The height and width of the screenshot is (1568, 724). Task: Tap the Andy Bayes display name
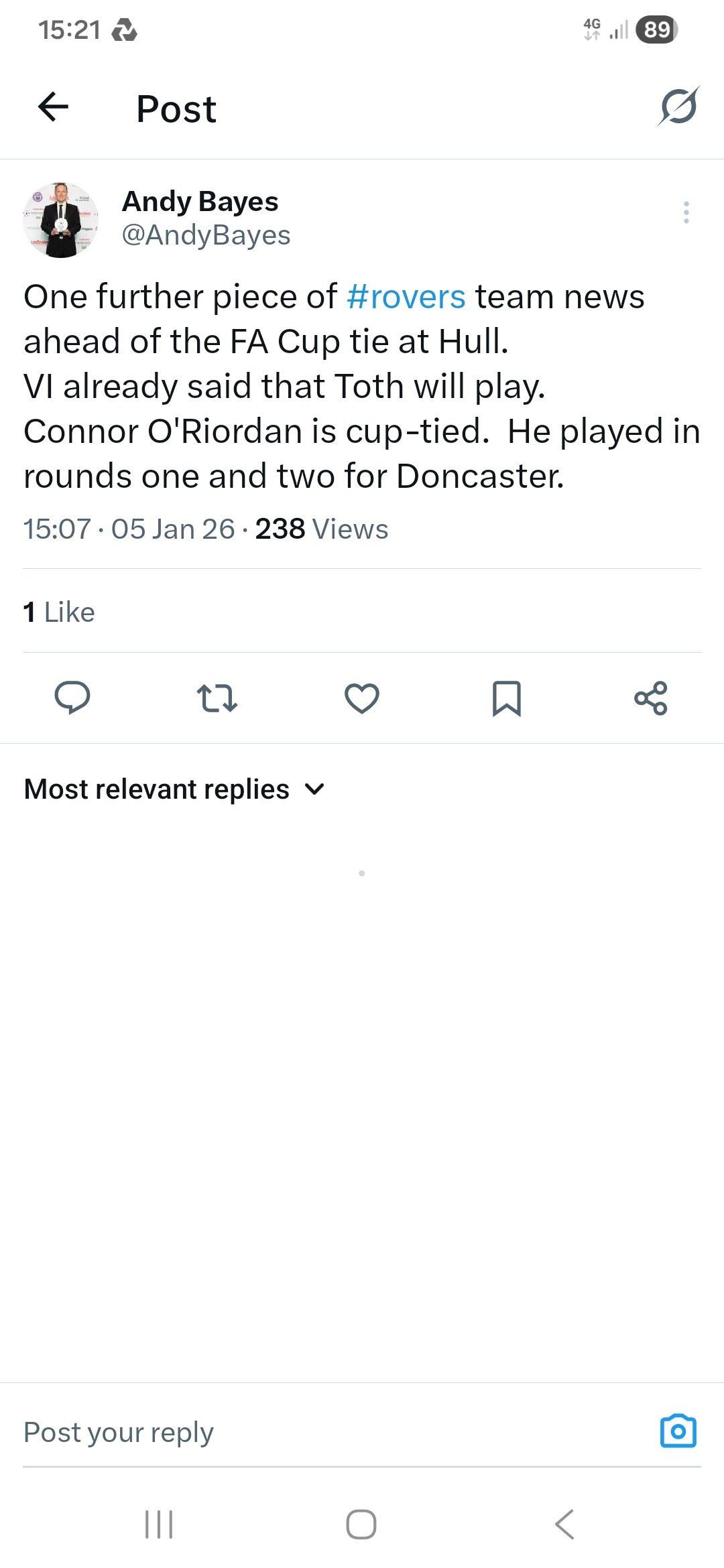pyautogui.click(x=200, y=202)
